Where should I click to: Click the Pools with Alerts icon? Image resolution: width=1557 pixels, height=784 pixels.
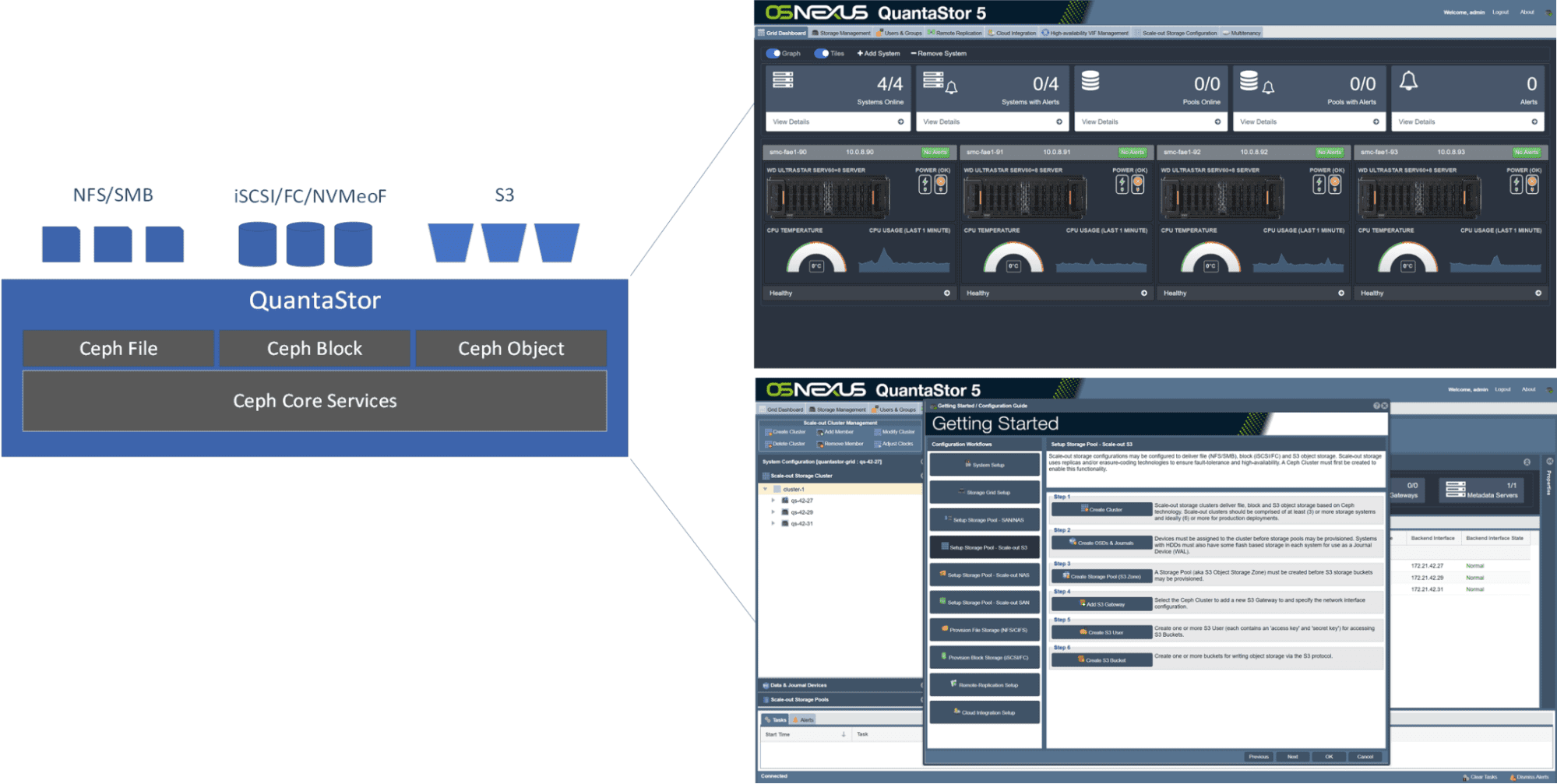(x=1256, y=83)
